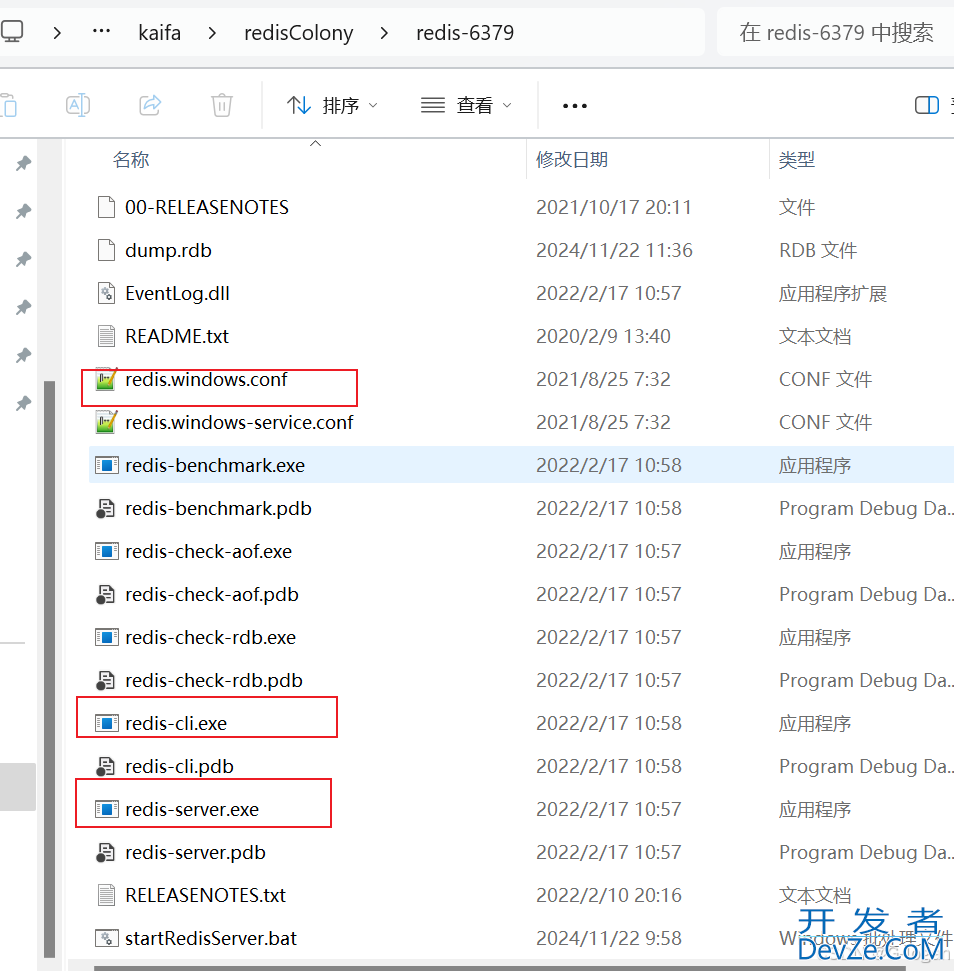Click the RDB 文件 type cell
The image size is (954, 971).
pos(818,250)
